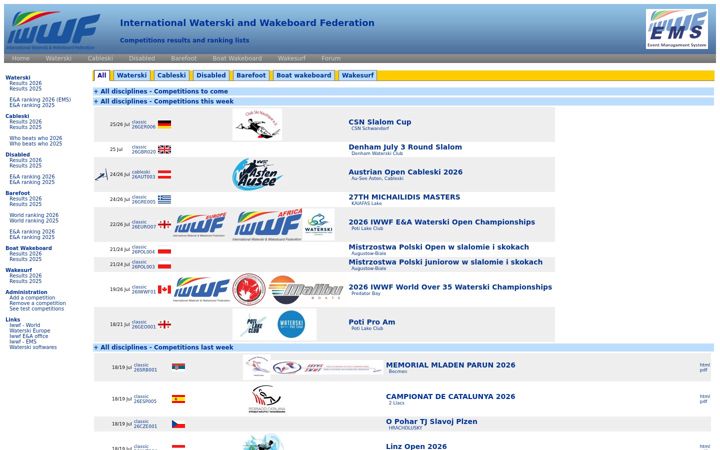720x450 pixels.
Task: Click the Malibu Boats logo
Action: 306,290
